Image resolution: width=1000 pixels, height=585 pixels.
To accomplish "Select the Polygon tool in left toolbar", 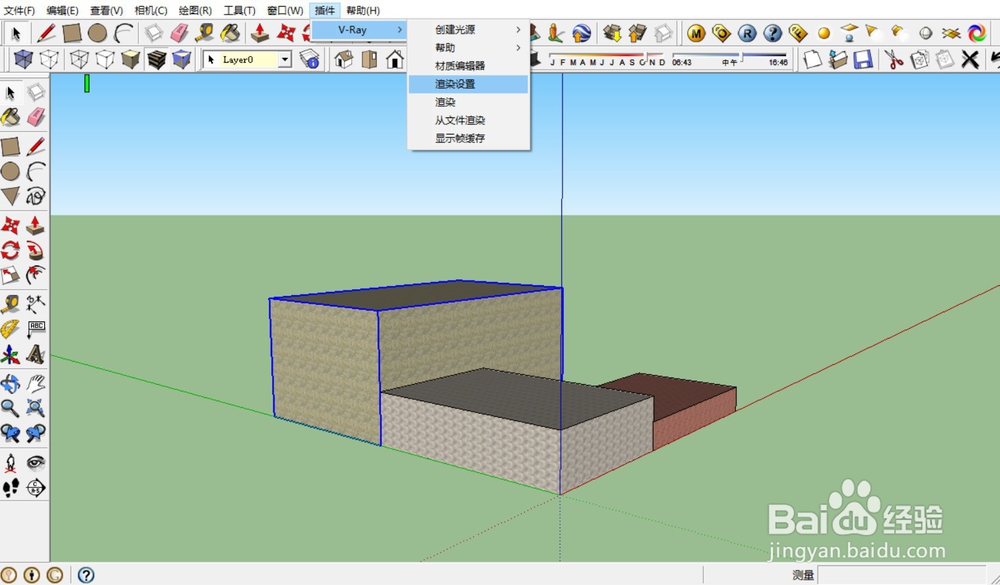I will 10,196.
